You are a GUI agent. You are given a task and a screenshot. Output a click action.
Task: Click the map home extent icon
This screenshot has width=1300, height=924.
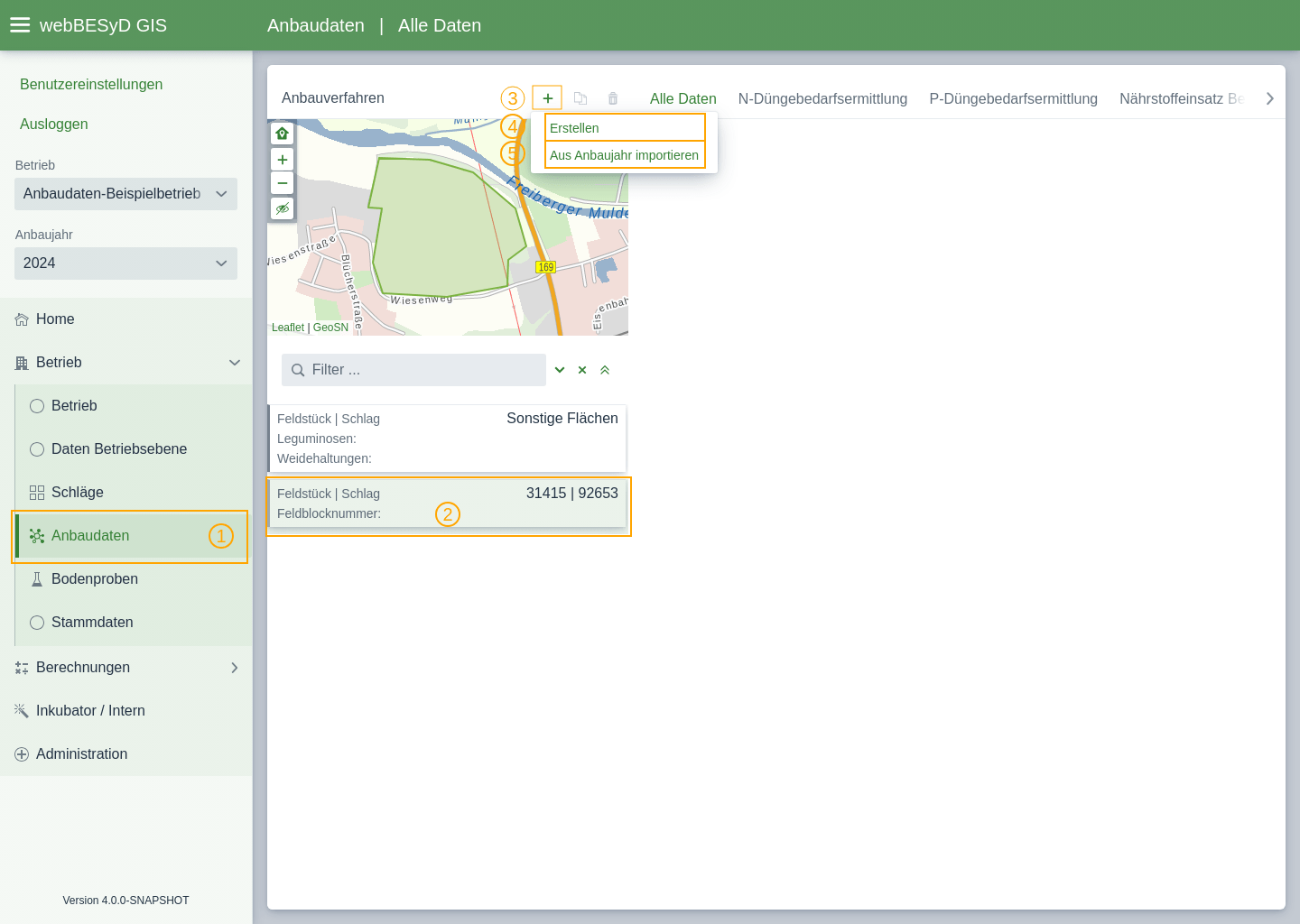283,134
